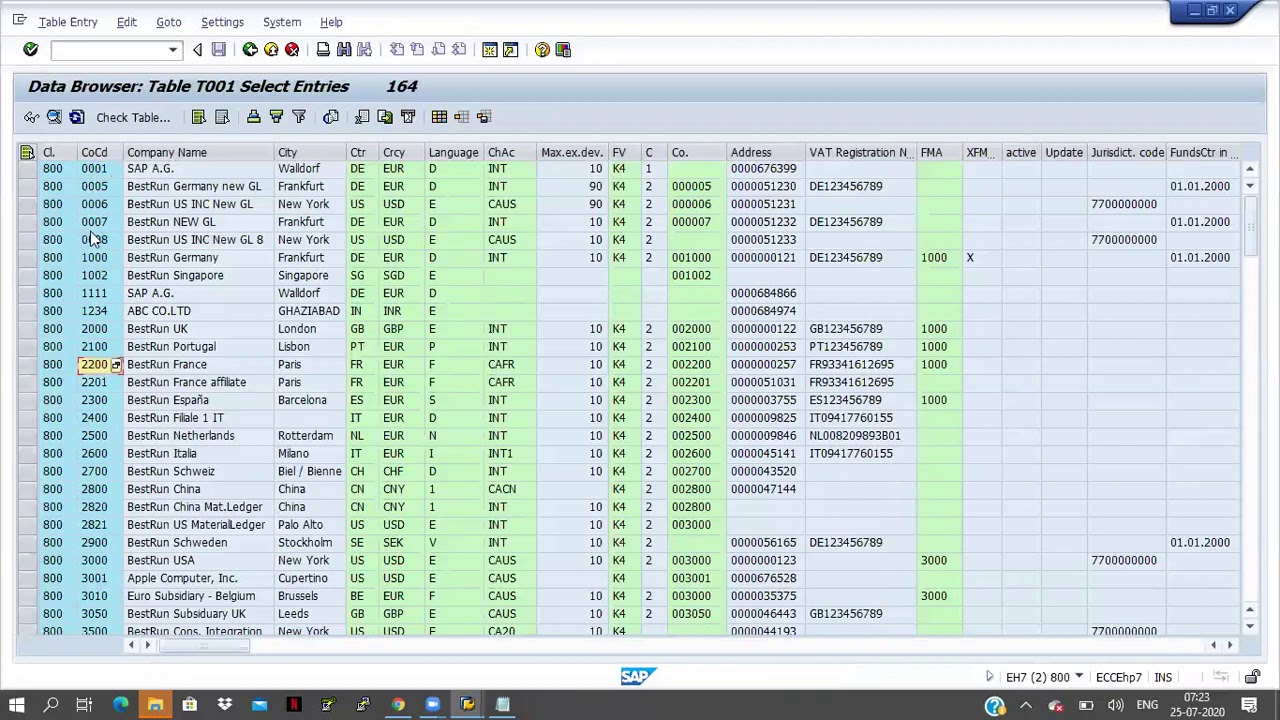Open the Windows Start button
Viewport: 1280px width, 720px height.
[17, 706]
